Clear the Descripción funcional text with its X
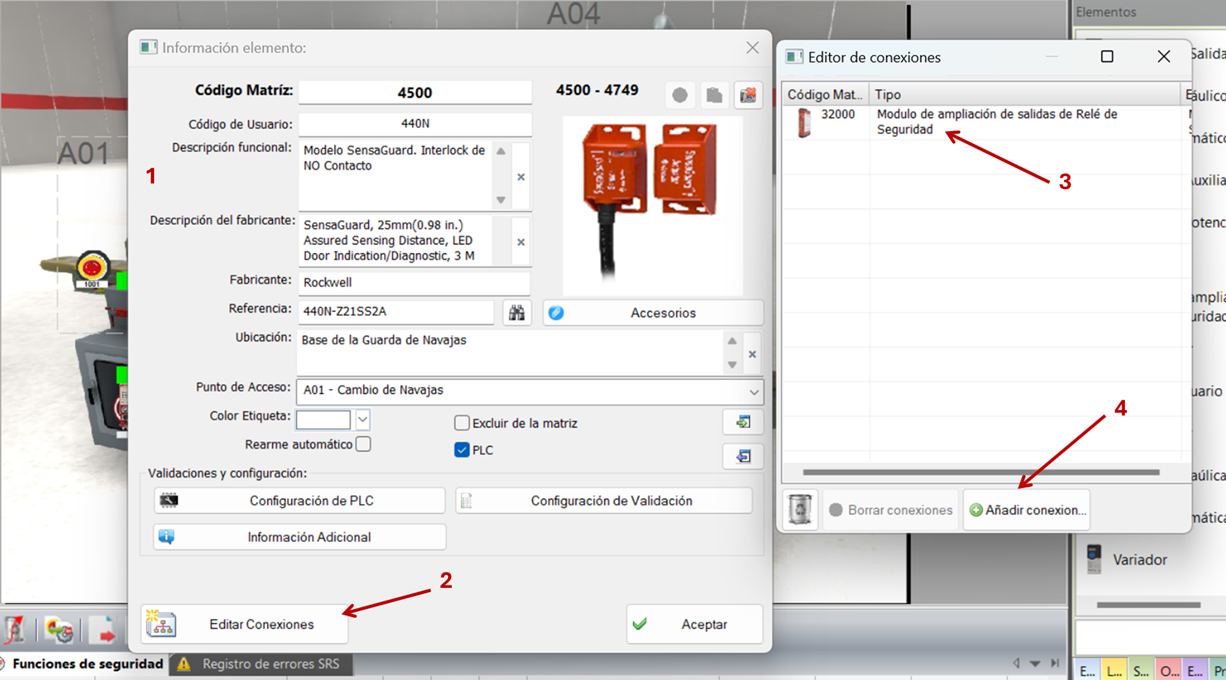Screen dimensions: 1226x680 coord(520,177)
